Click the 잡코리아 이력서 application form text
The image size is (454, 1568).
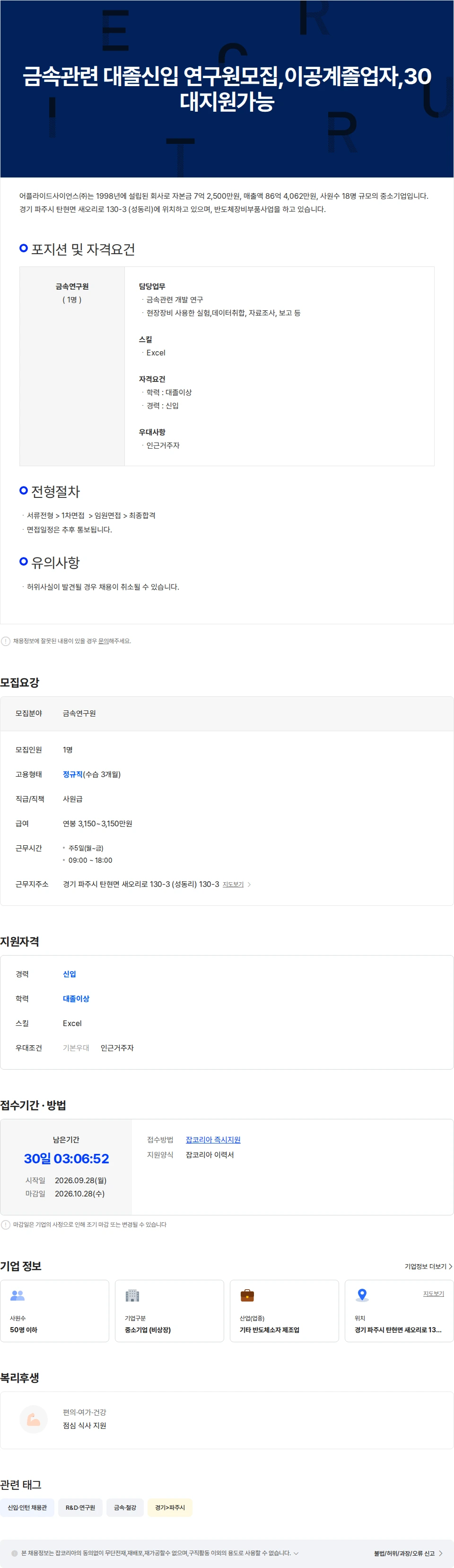coord(210,1155)
